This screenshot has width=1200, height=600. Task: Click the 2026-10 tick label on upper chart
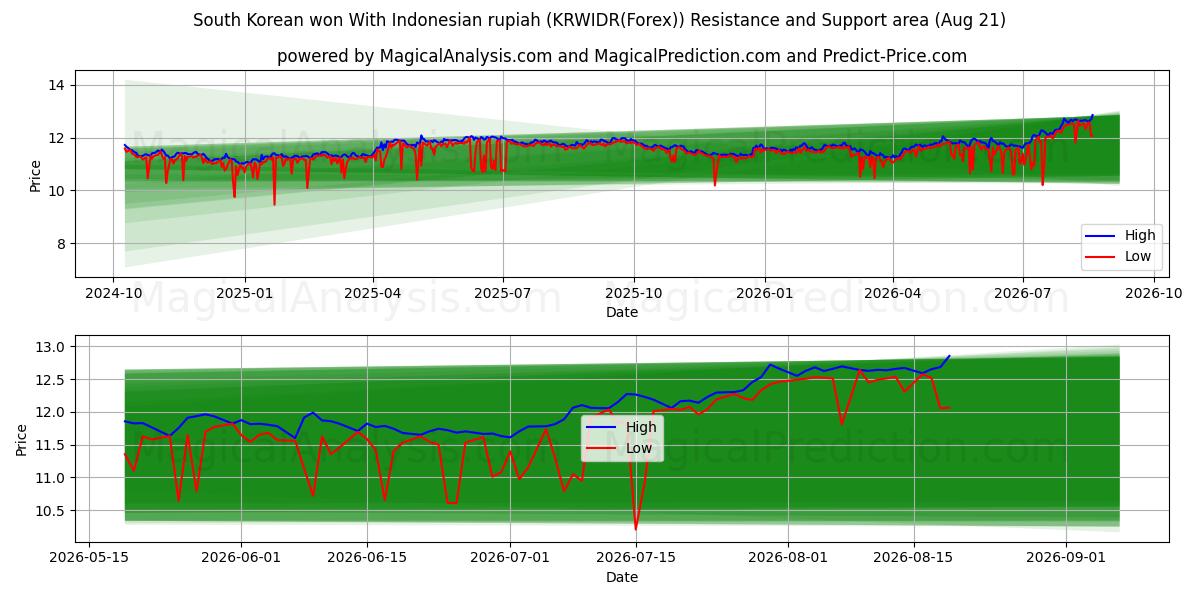(x=1153, y=294)
